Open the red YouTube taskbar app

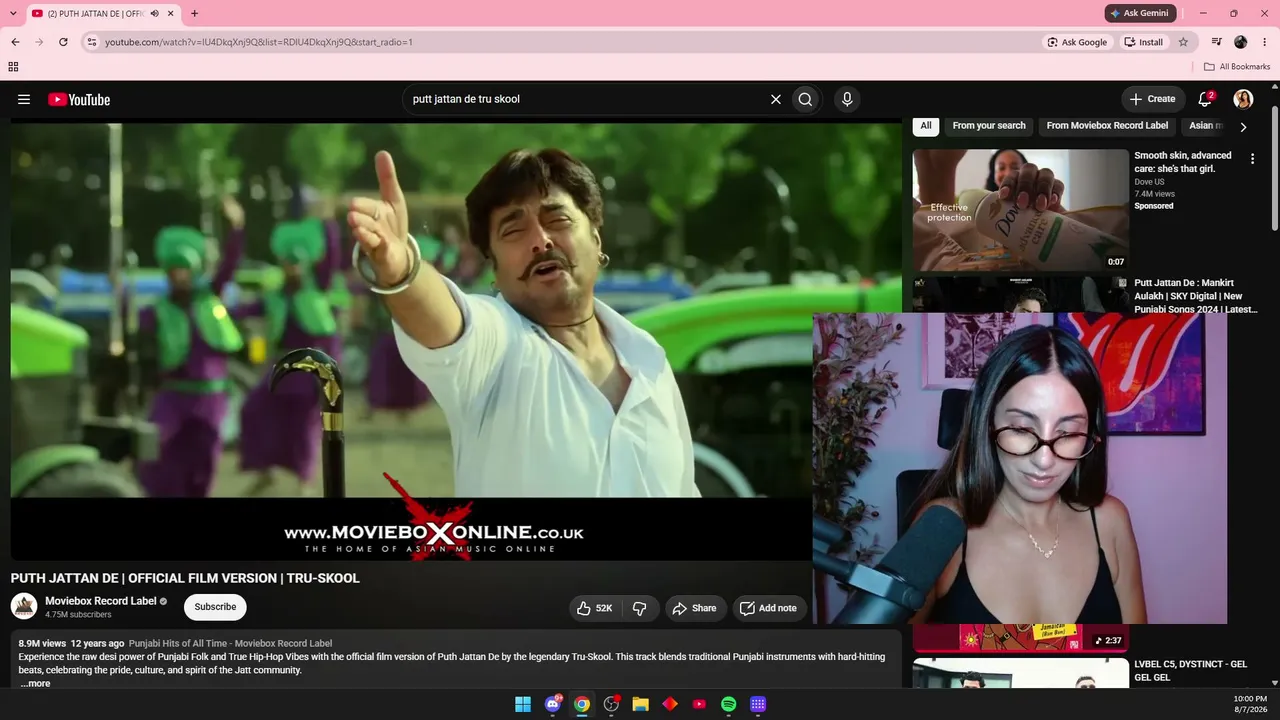[x=699, y=704]
